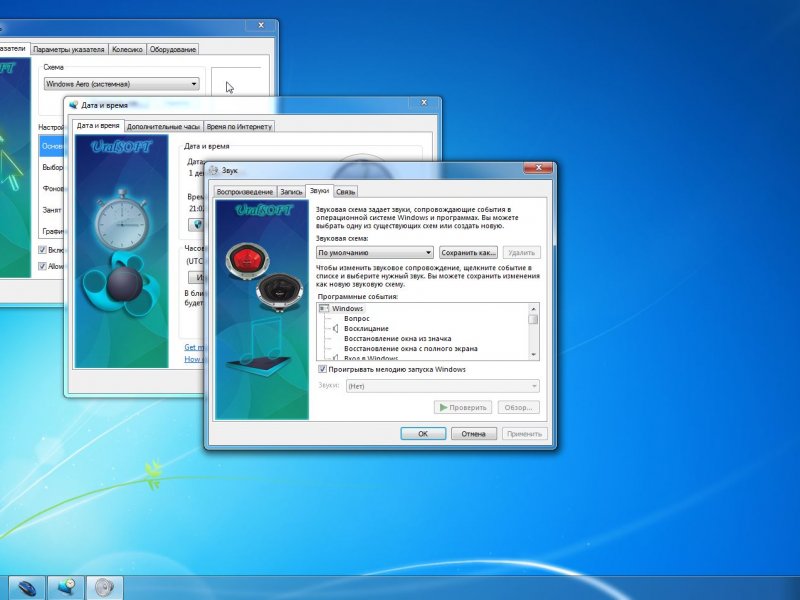Toggle the Вкл checkbox in mouse window

pyautogui.click(x=43, y=249)
